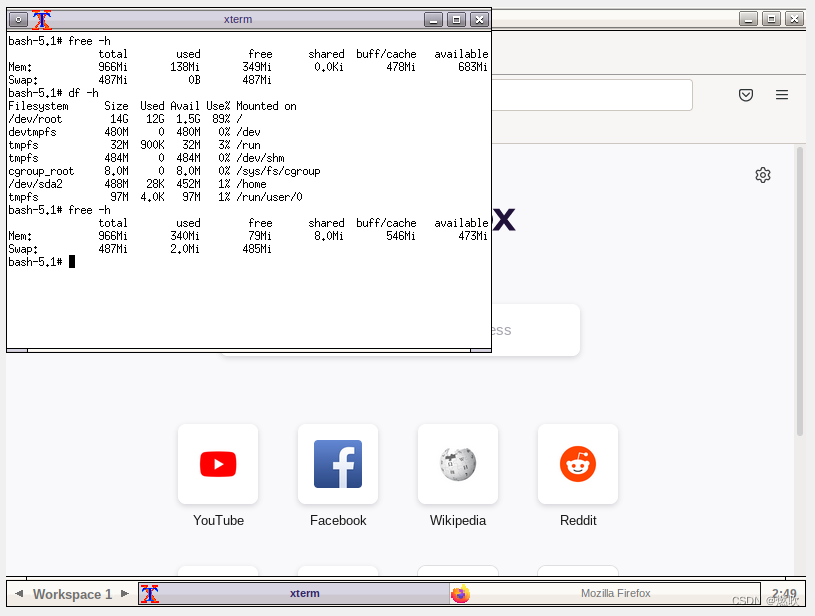Click the '/run/user/0' mount path
The image size is (815, 616).
pyautogui.click(x=269, y=197)
